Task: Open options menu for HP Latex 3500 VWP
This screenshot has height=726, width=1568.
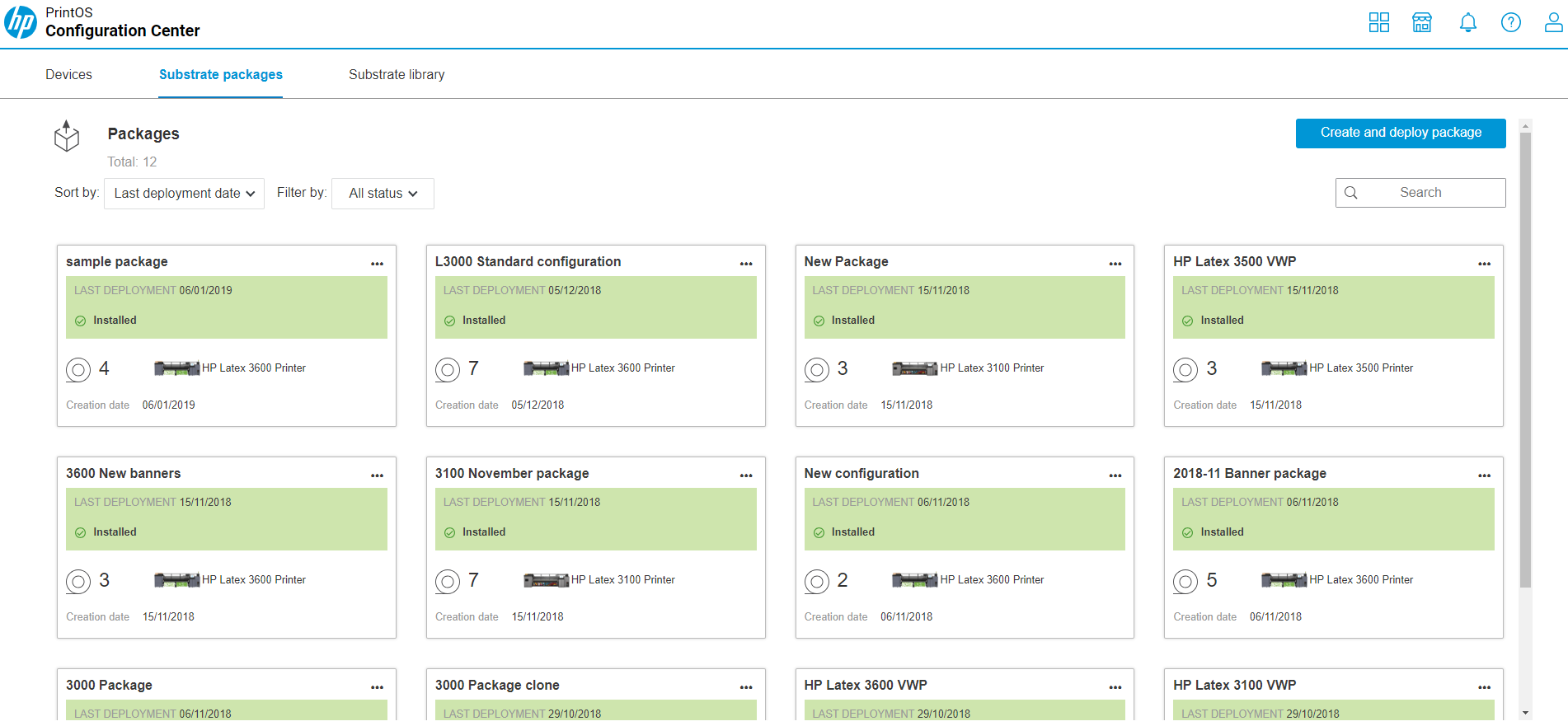Action: click(1485, 264)
